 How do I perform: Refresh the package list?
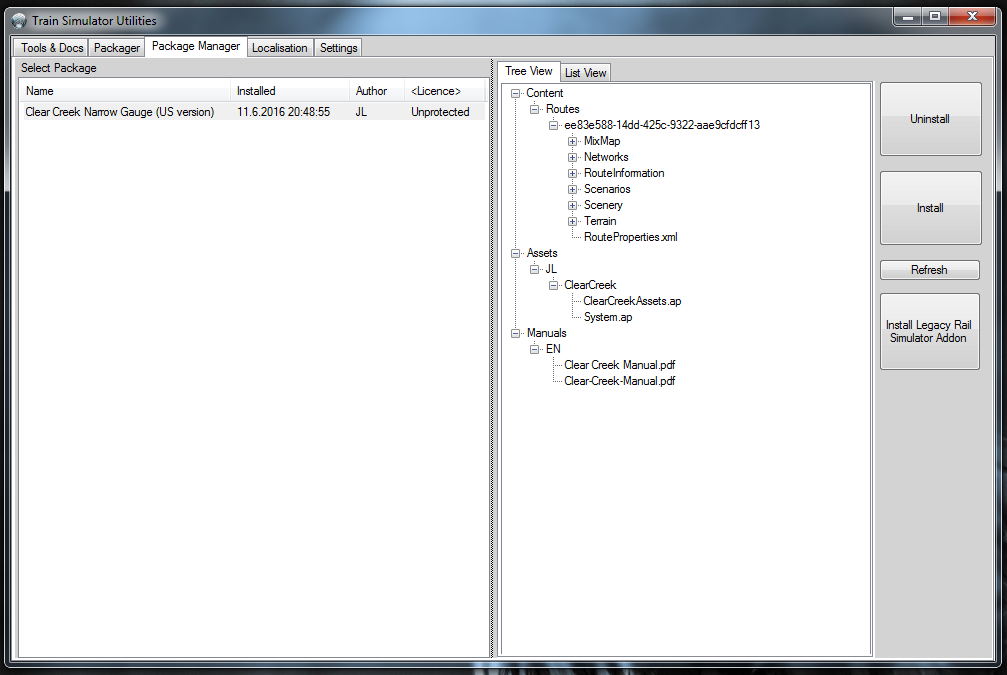pos(929,270)
